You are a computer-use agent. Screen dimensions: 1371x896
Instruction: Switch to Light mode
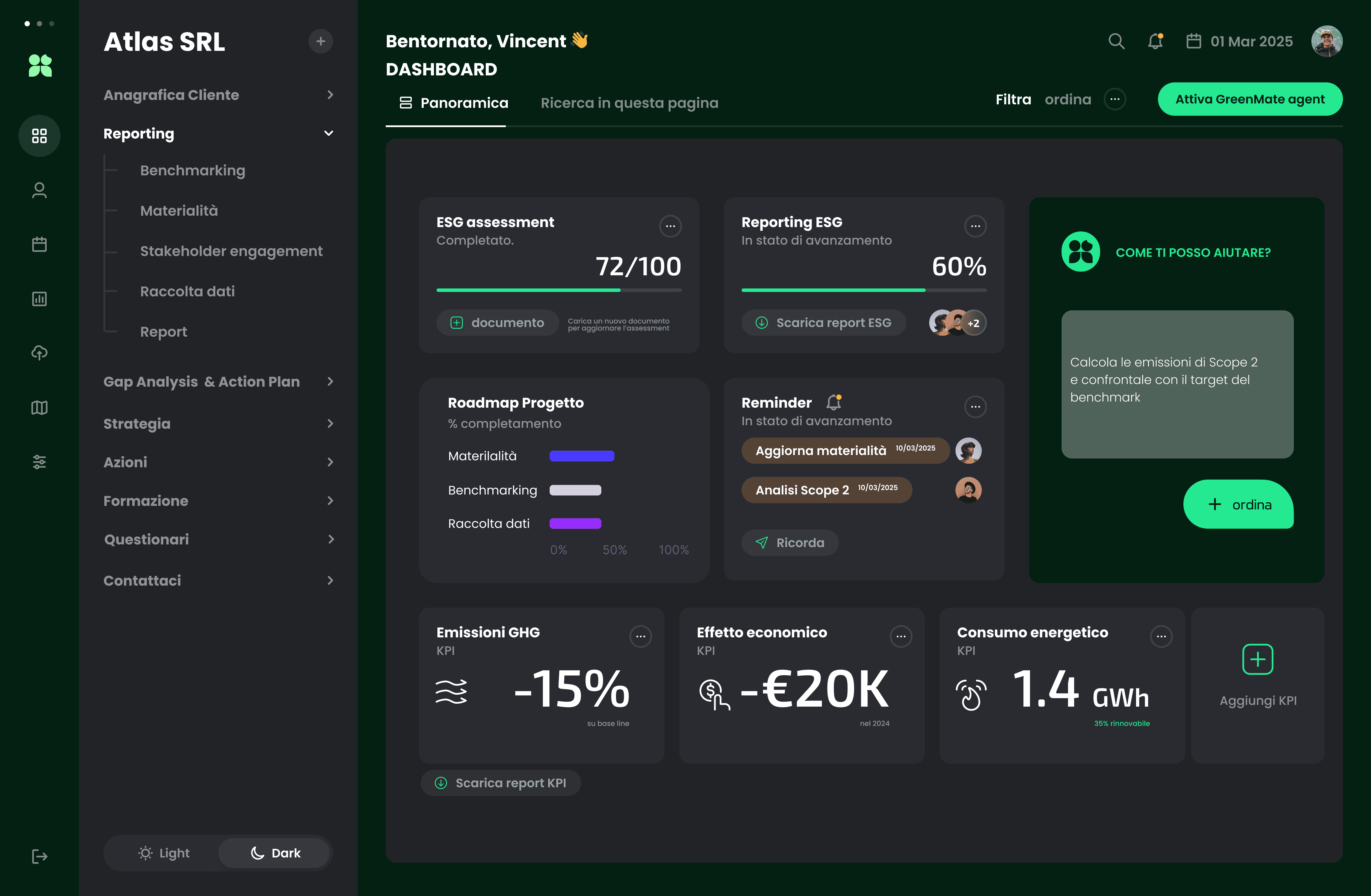163,853
